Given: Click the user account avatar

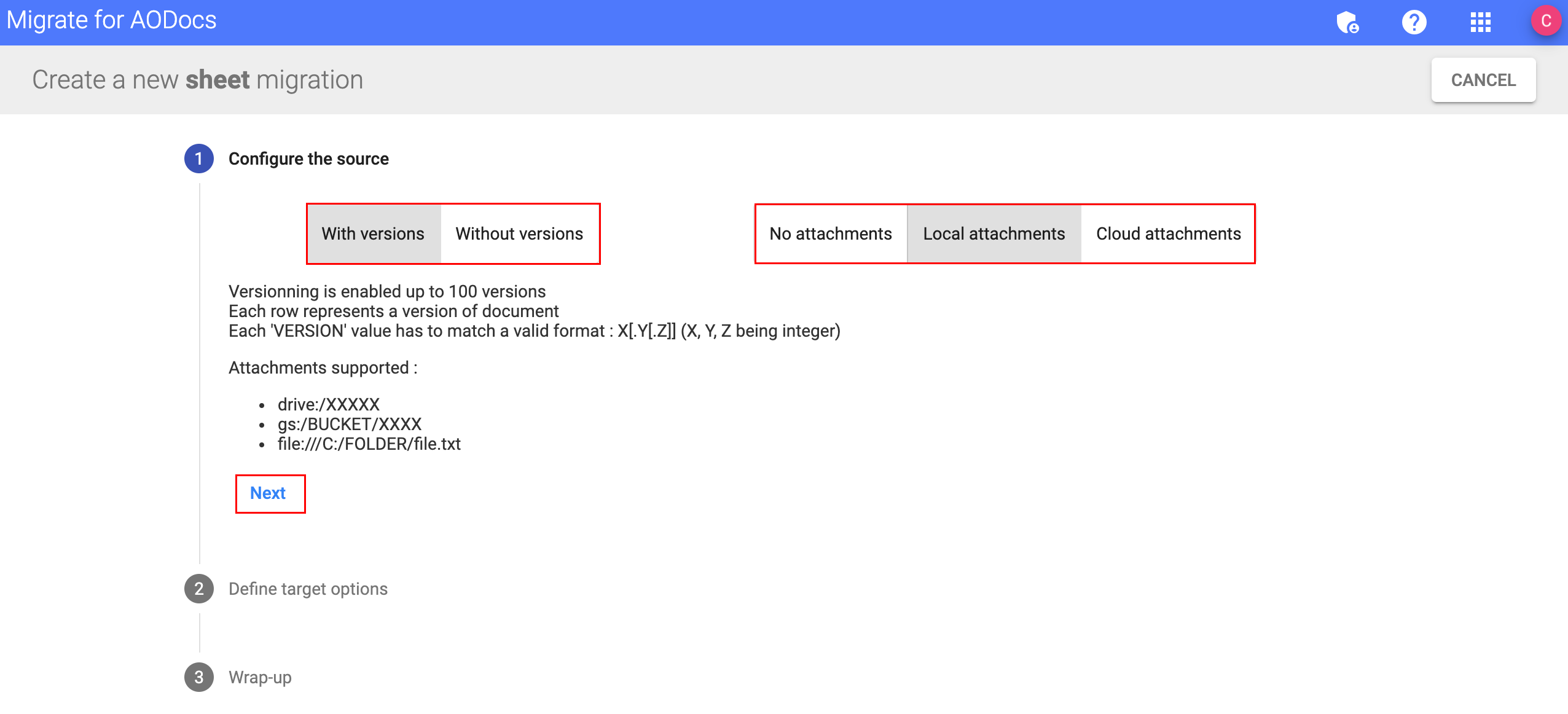Looking at the screenshot, I should click(1546, 21).
